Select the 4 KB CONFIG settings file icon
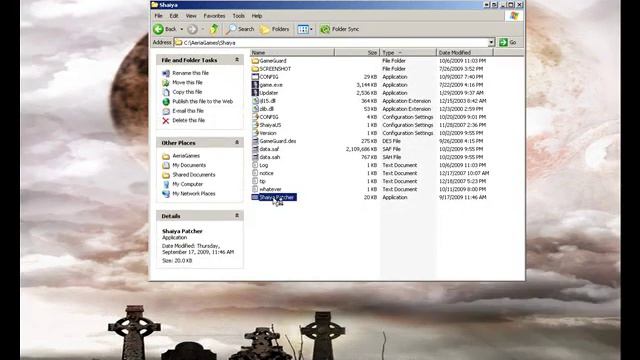Image resolution: width=640 pixels, height=360 pixels. tap(255, 117)
